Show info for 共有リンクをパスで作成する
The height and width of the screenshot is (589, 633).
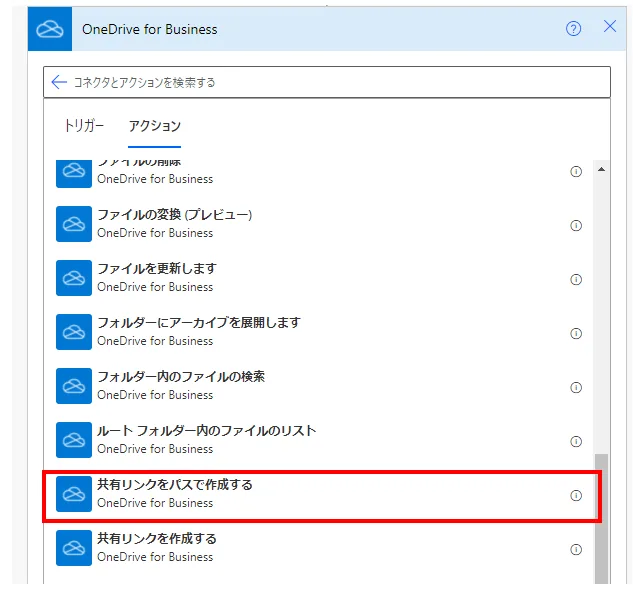[x=575, y=495]
